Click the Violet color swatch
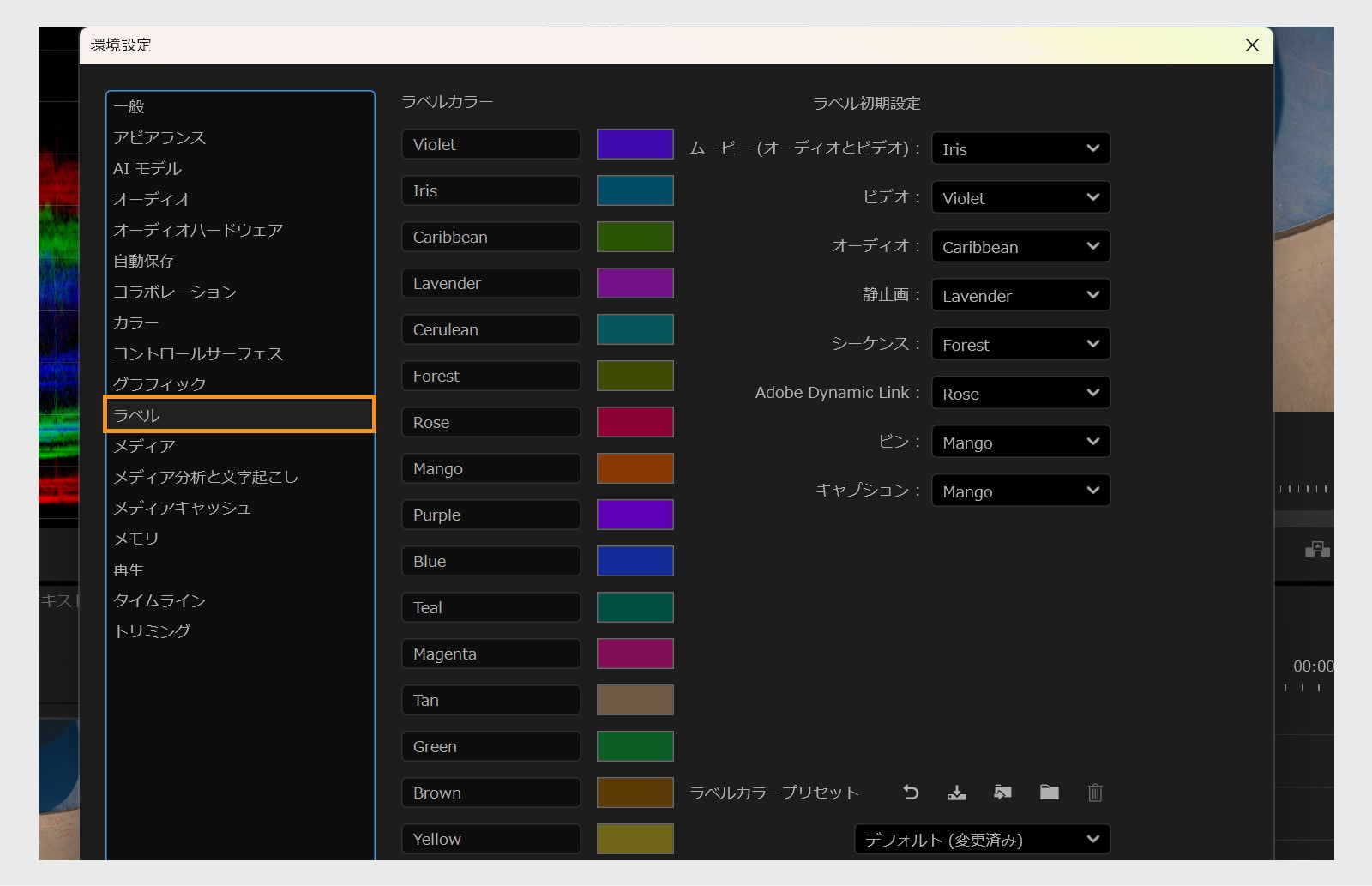 point(635,144)
